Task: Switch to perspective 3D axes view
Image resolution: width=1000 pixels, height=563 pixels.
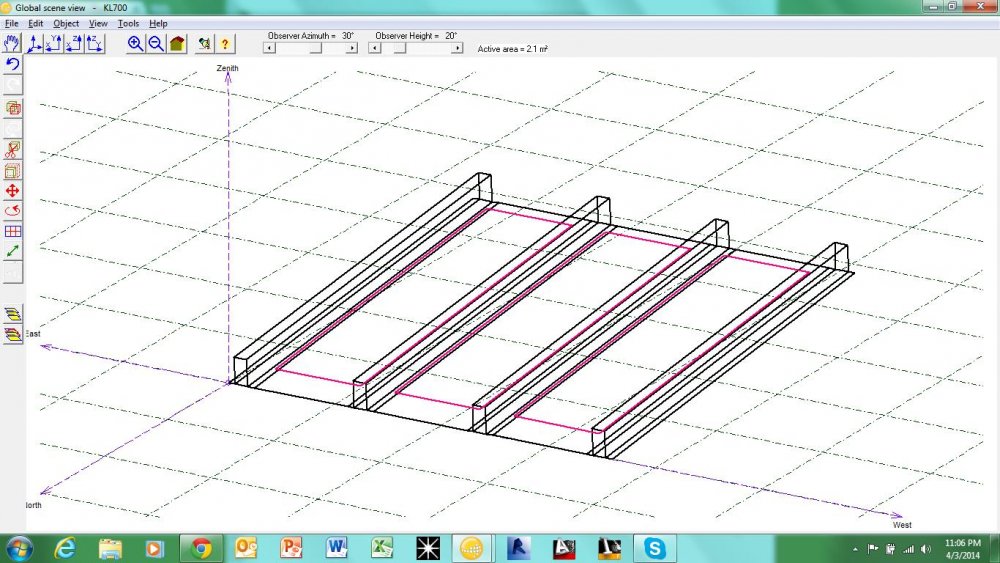Action: click(x=36, y=43)
